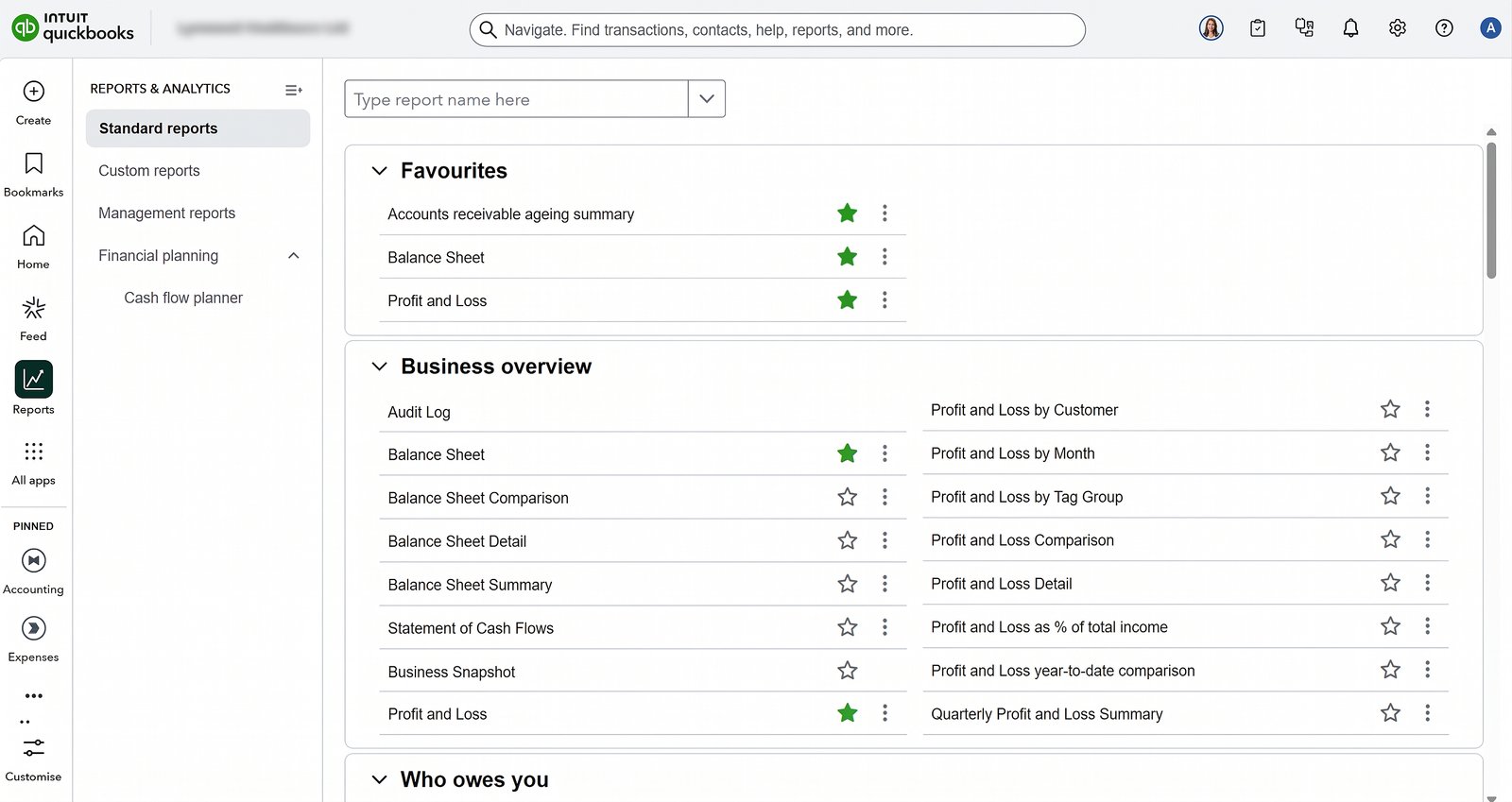Open Bookmarks in the left sidebar
1512x802 pixels.
pos(34,175)
